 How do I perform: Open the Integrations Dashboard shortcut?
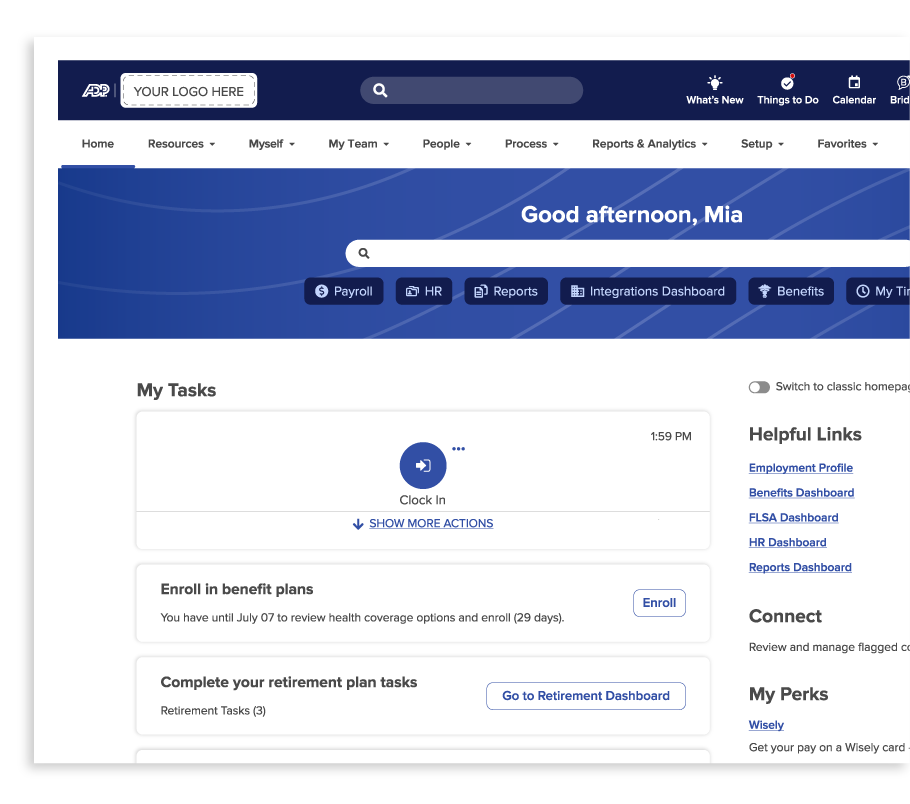[647, 291]
